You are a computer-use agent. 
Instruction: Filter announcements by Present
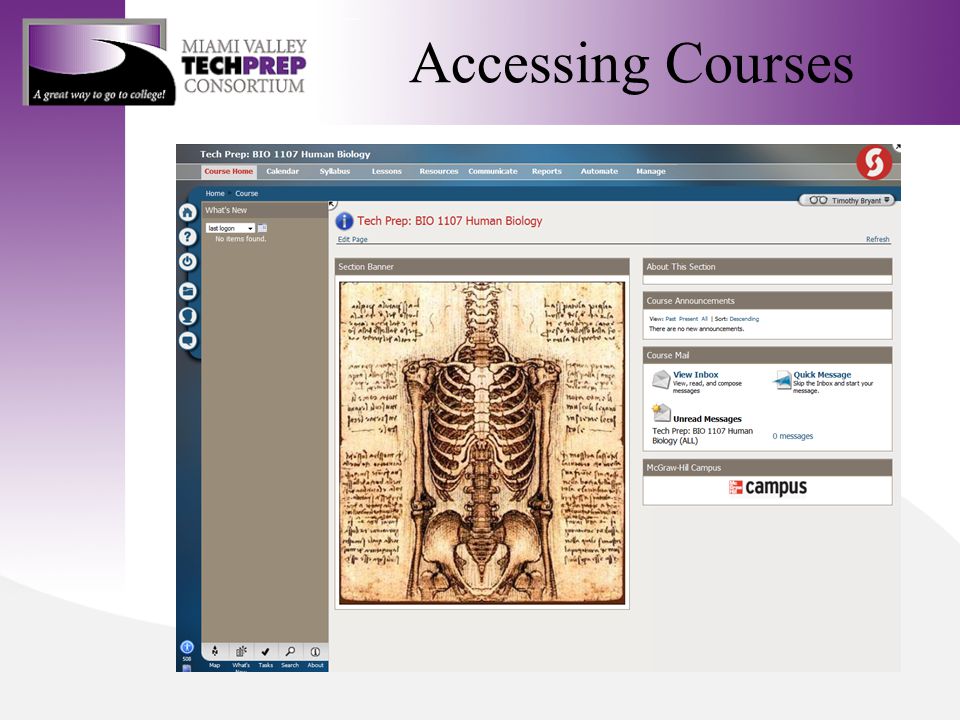[x=688, y=319]
